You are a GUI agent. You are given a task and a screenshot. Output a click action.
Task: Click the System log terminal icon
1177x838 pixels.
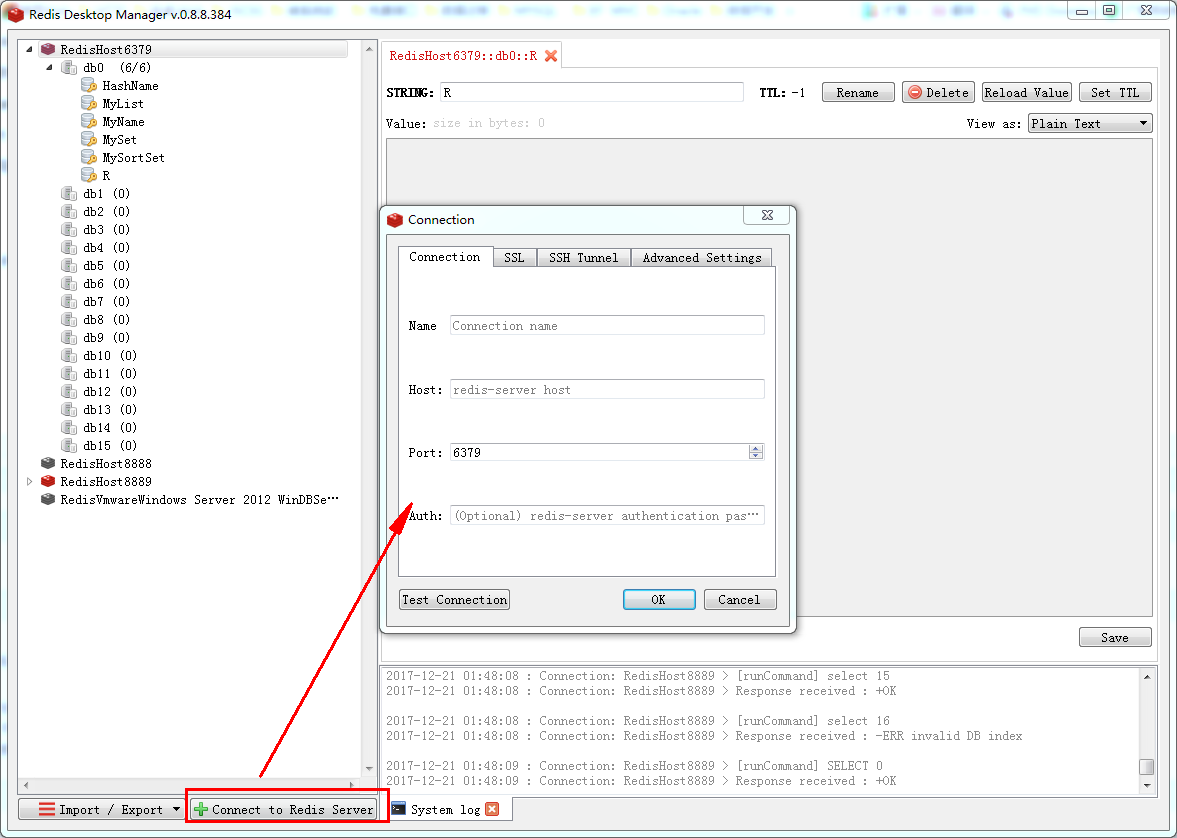click(399, 809)
